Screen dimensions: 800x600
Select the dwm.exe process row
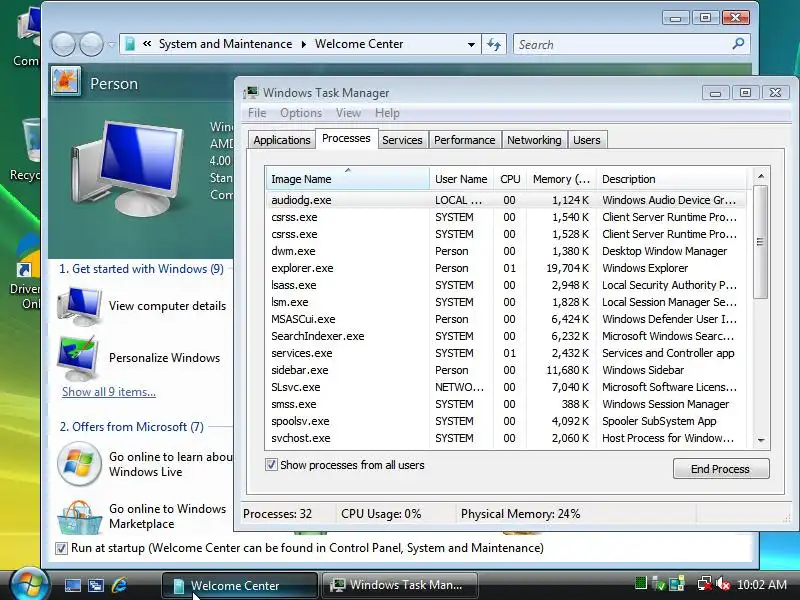[x=506, y=251]
